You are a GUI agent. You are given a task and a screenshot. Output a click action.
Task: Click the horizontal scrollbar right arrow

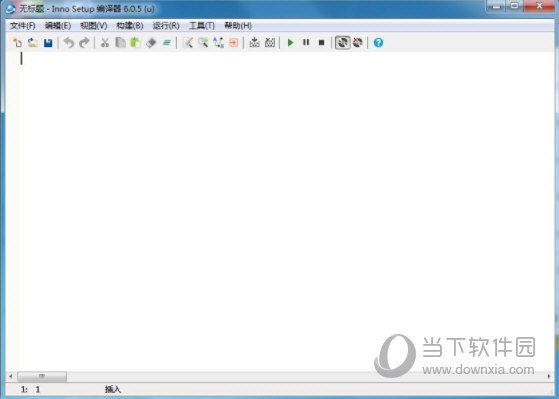549,376
